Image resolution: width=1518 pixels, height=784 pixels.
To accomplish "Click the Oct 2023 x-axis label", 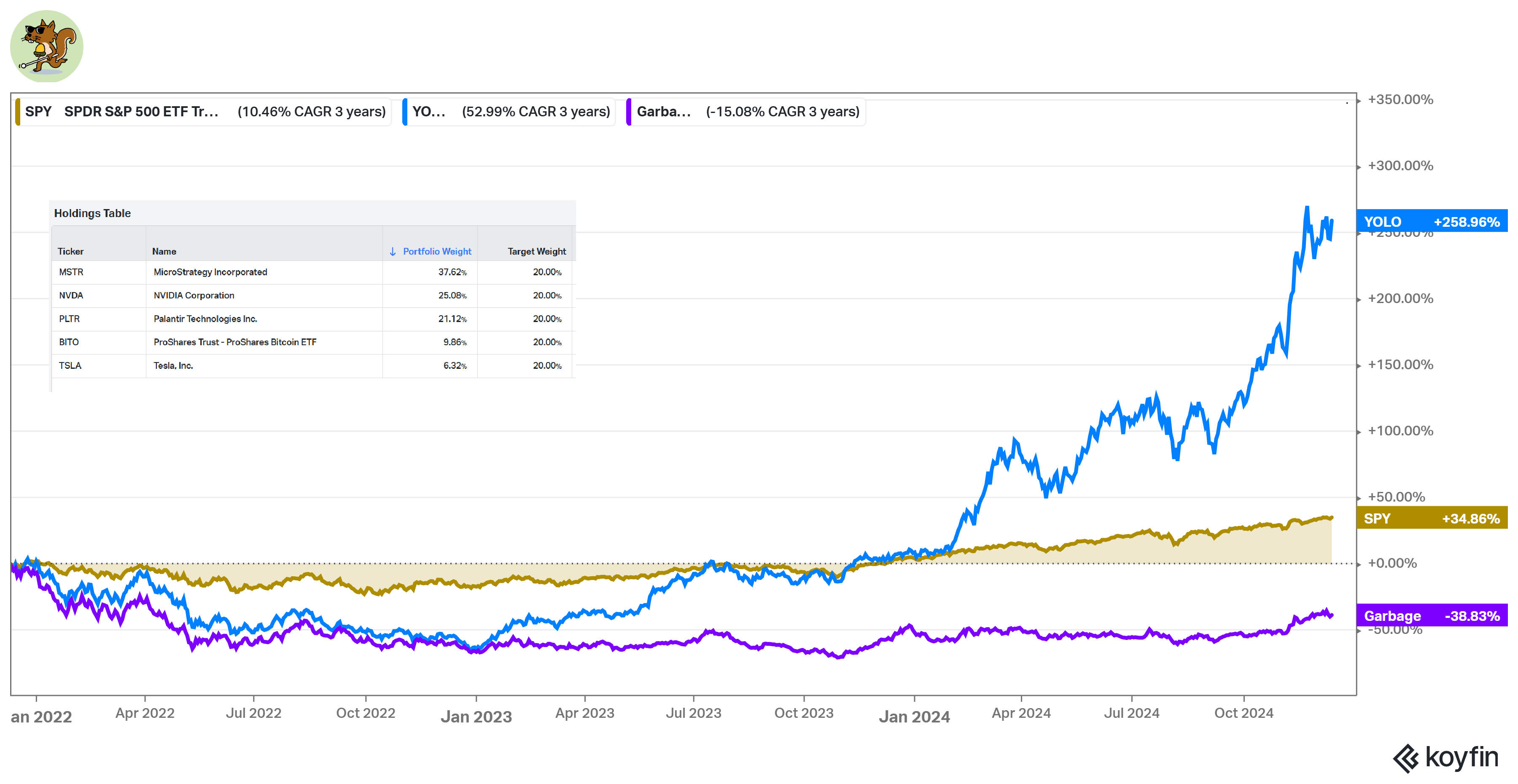I will (804, 713).
